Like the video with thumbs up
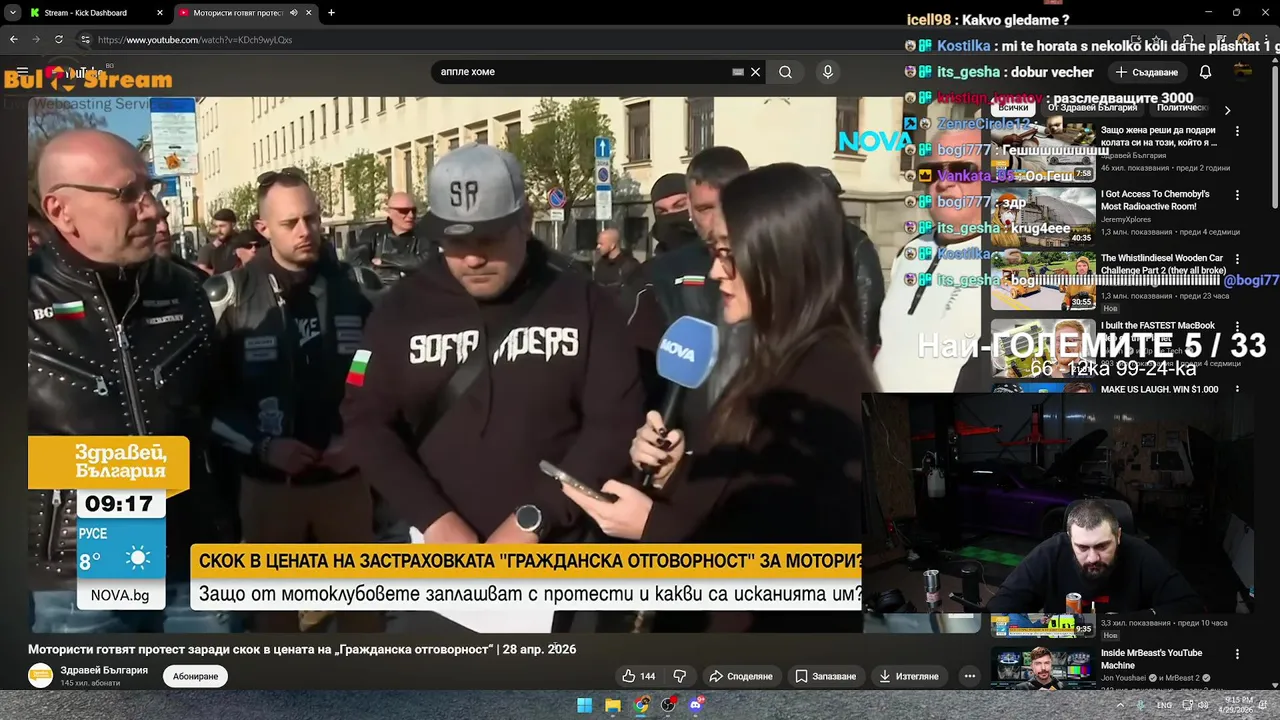 point(638,676)
